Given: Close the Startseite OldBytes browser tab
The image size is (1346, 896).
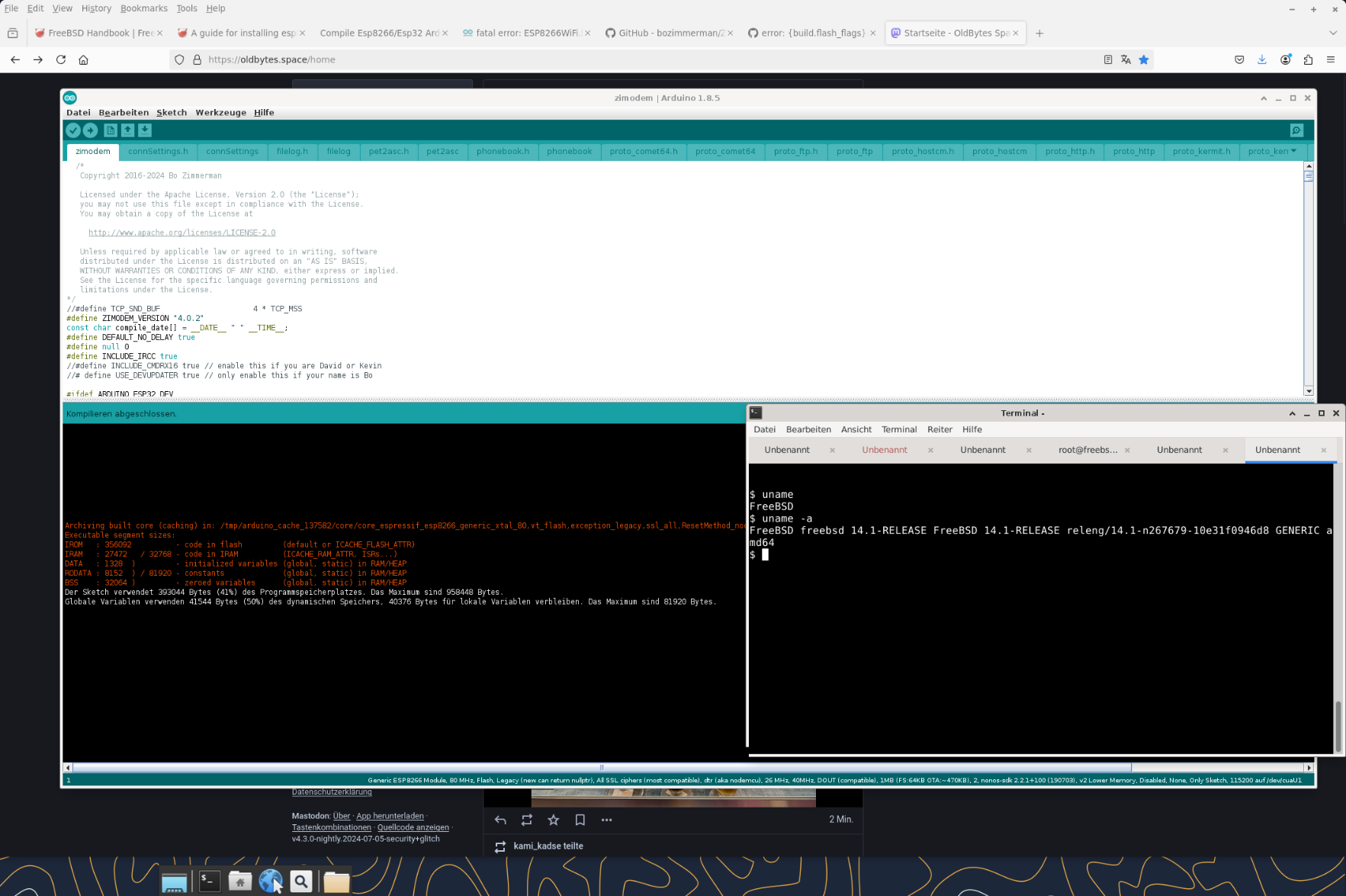Looking at the screenshot, I should [x=1016, y=33].
